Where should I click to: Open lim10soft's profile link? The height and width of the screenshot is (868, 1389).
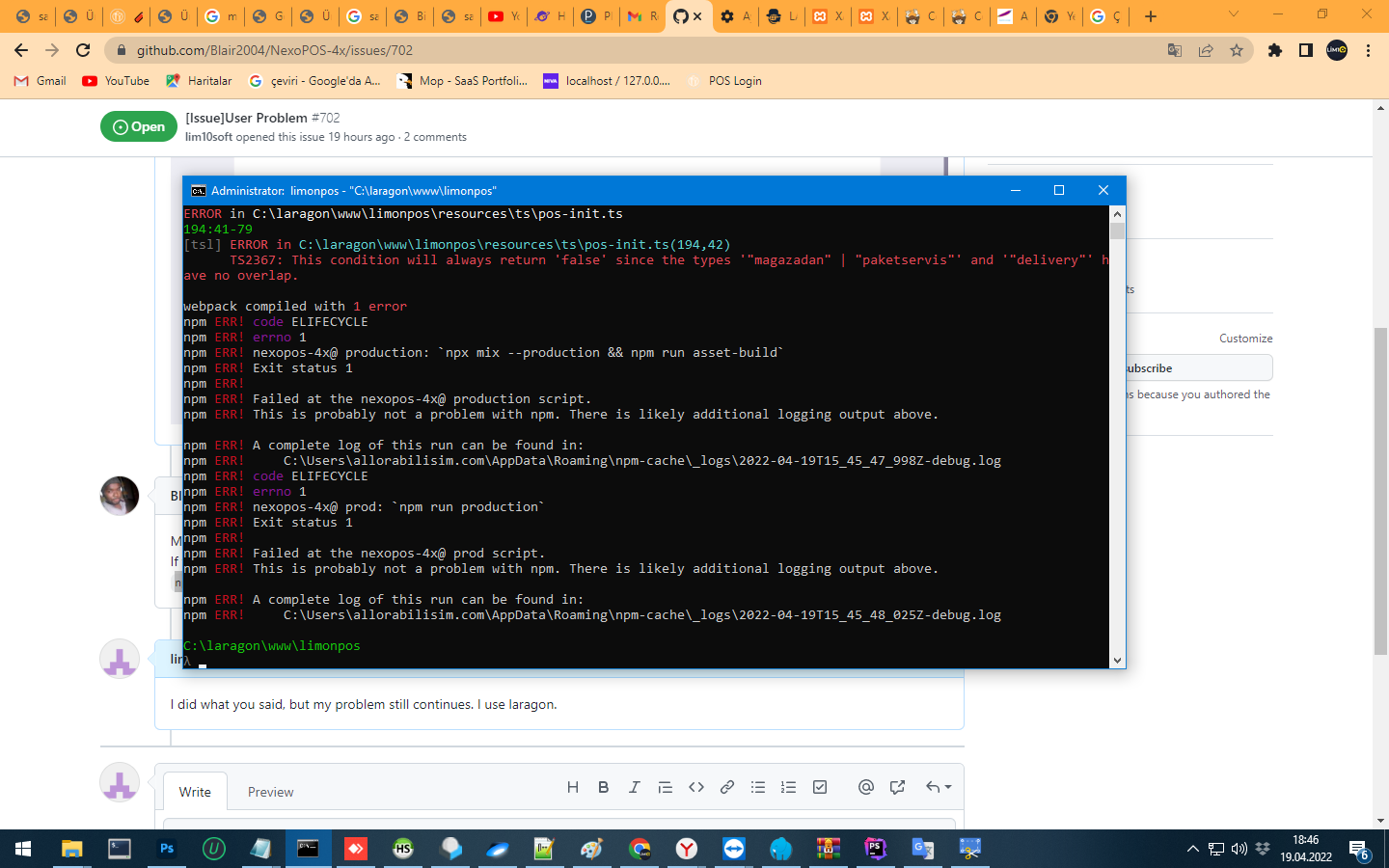(209, 137)
